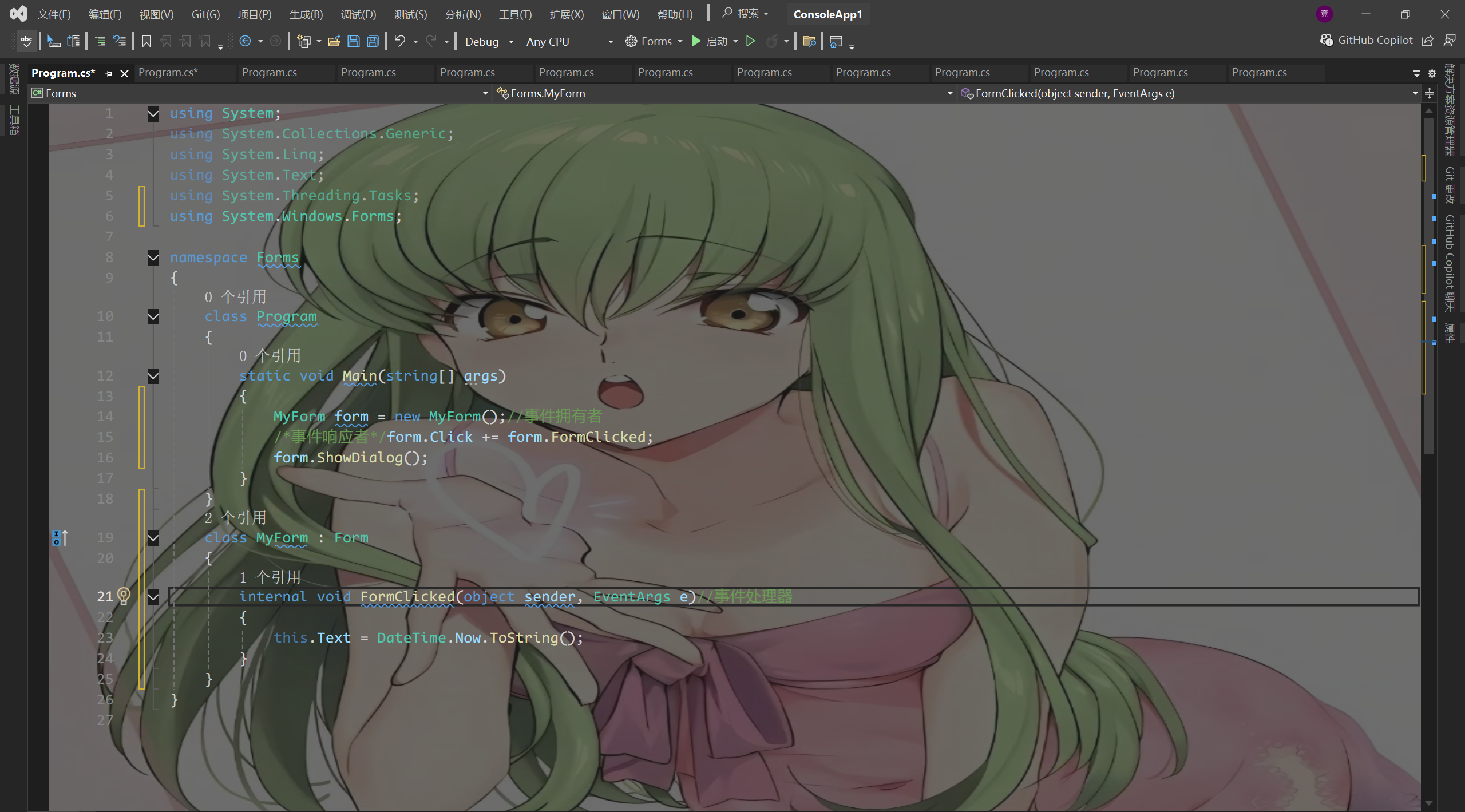Click the 启动 start debugging button
Viewport: 1465px width, 812px height.
709,41
